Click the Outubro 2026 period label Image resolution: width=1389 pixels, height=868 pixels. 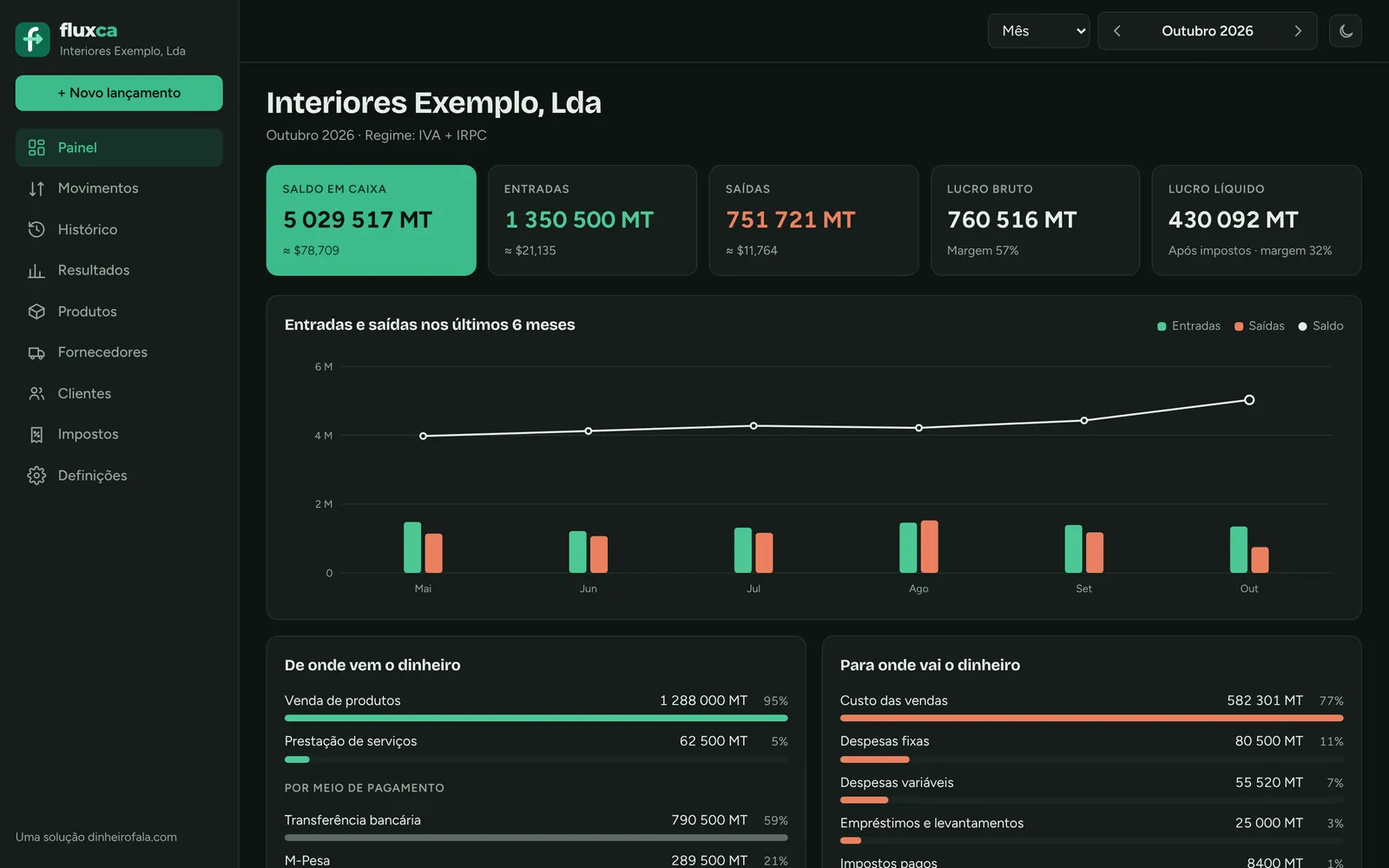(1208, 31)
